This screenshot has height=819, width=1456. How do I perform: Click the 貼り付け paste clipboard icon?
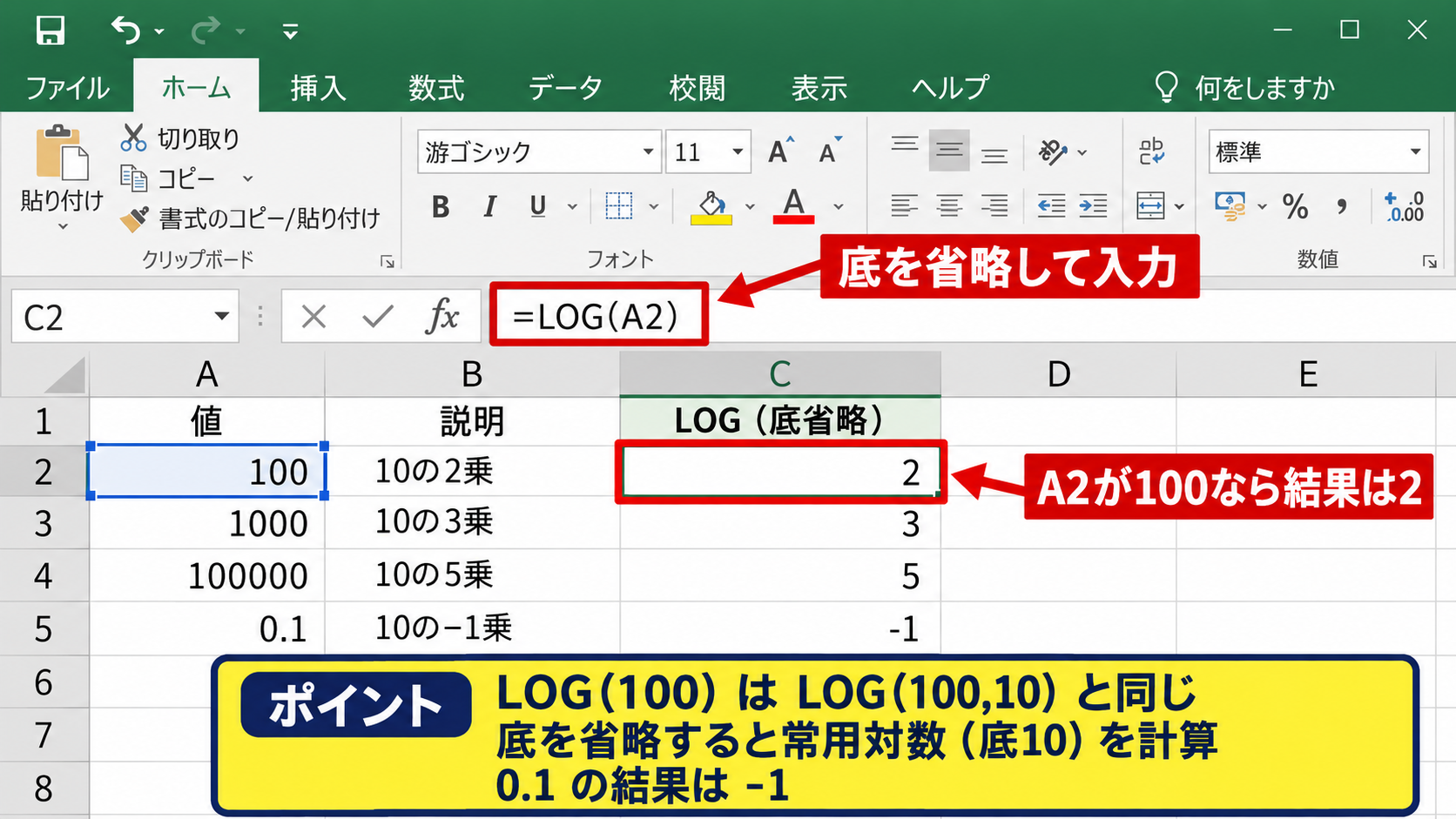pyautogui.click(x=62, y=152)
